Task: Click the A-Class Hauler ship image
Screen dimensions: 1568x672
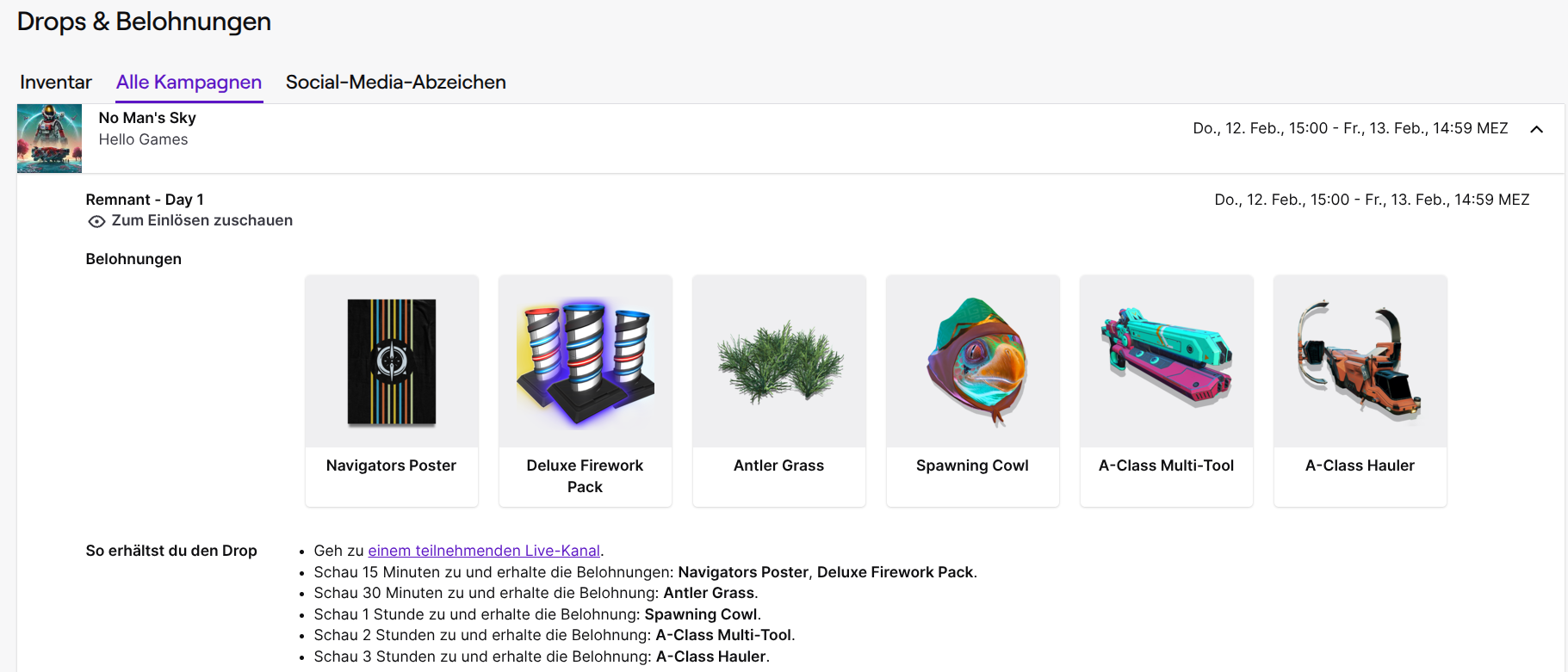Action: point(1360,361)
